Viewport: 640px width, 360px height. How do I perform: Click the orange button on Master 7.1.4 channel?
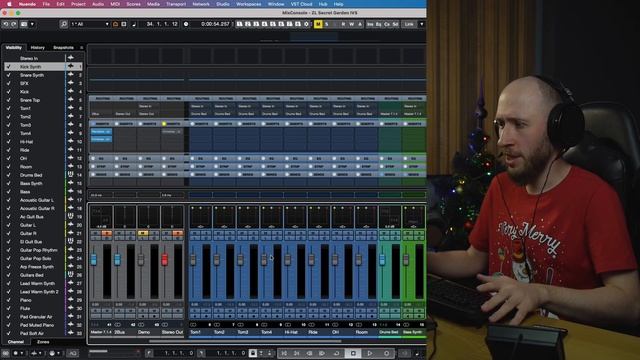click(x=107, y=233)
